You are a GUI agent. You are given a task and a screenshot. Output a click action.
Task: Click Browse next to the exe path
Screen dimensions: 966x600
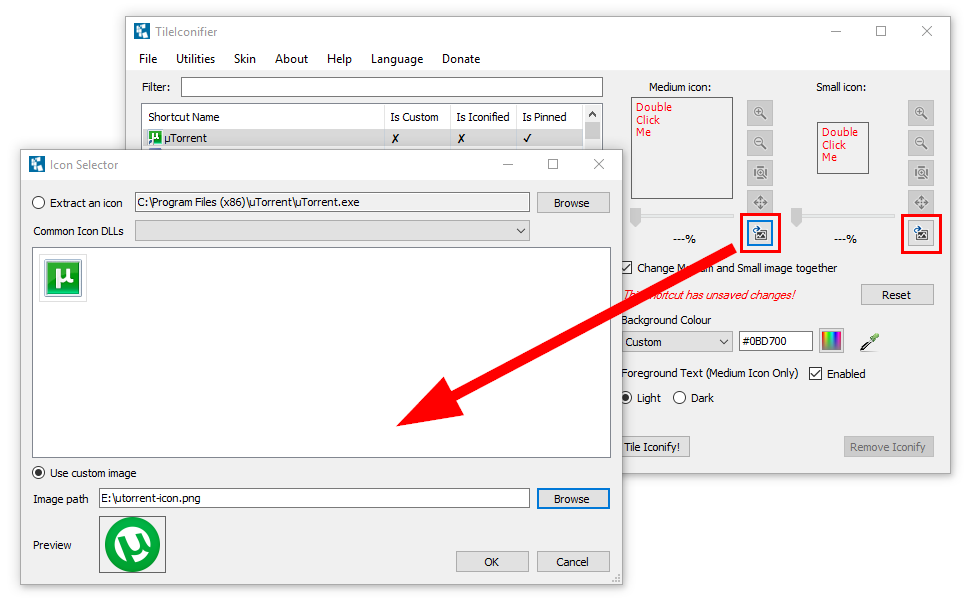[x=573, y=203]
